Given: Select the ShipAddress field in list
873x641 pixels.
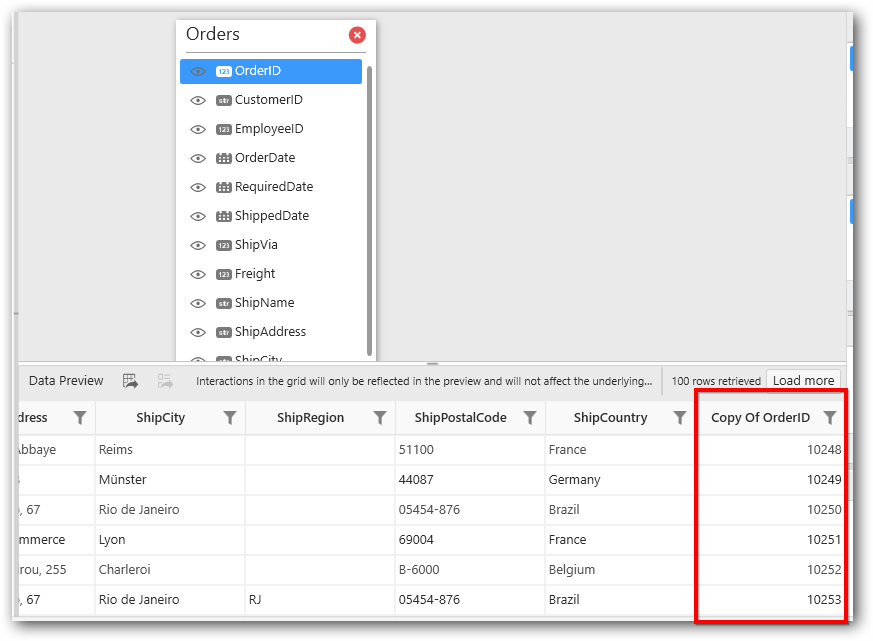Looking at the screenshot, I should [x=270, y=332].
